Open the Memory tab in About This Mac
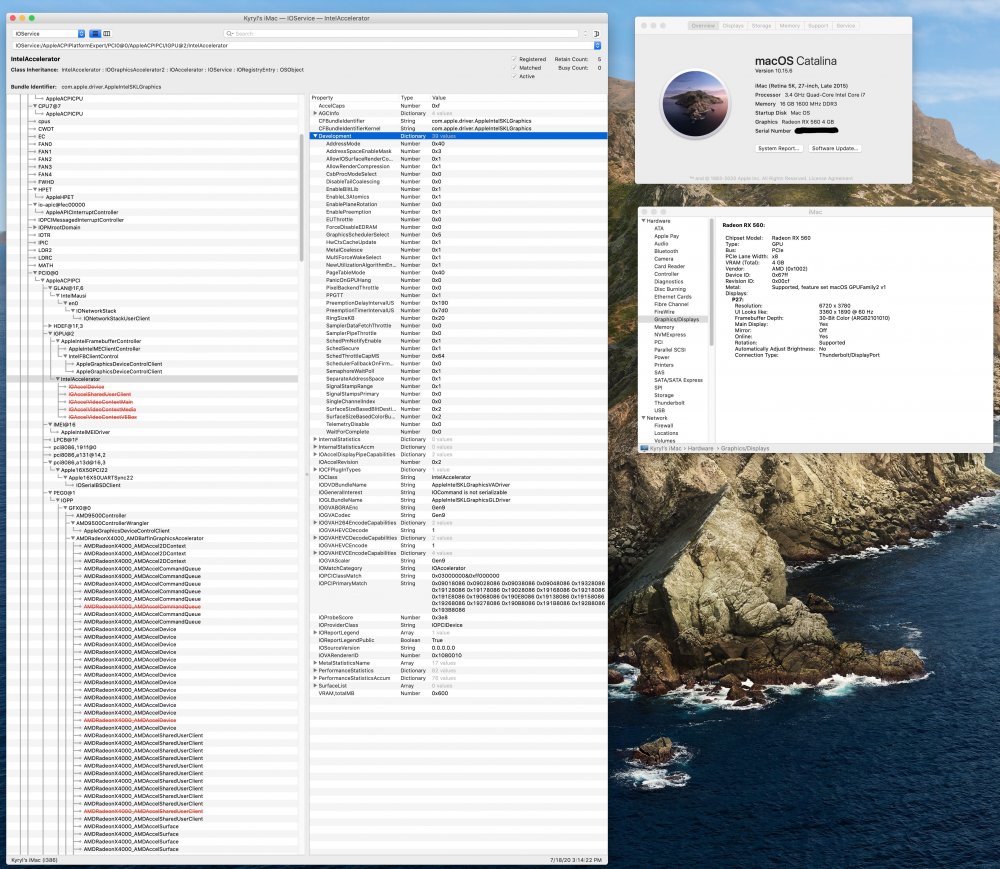 790,26
